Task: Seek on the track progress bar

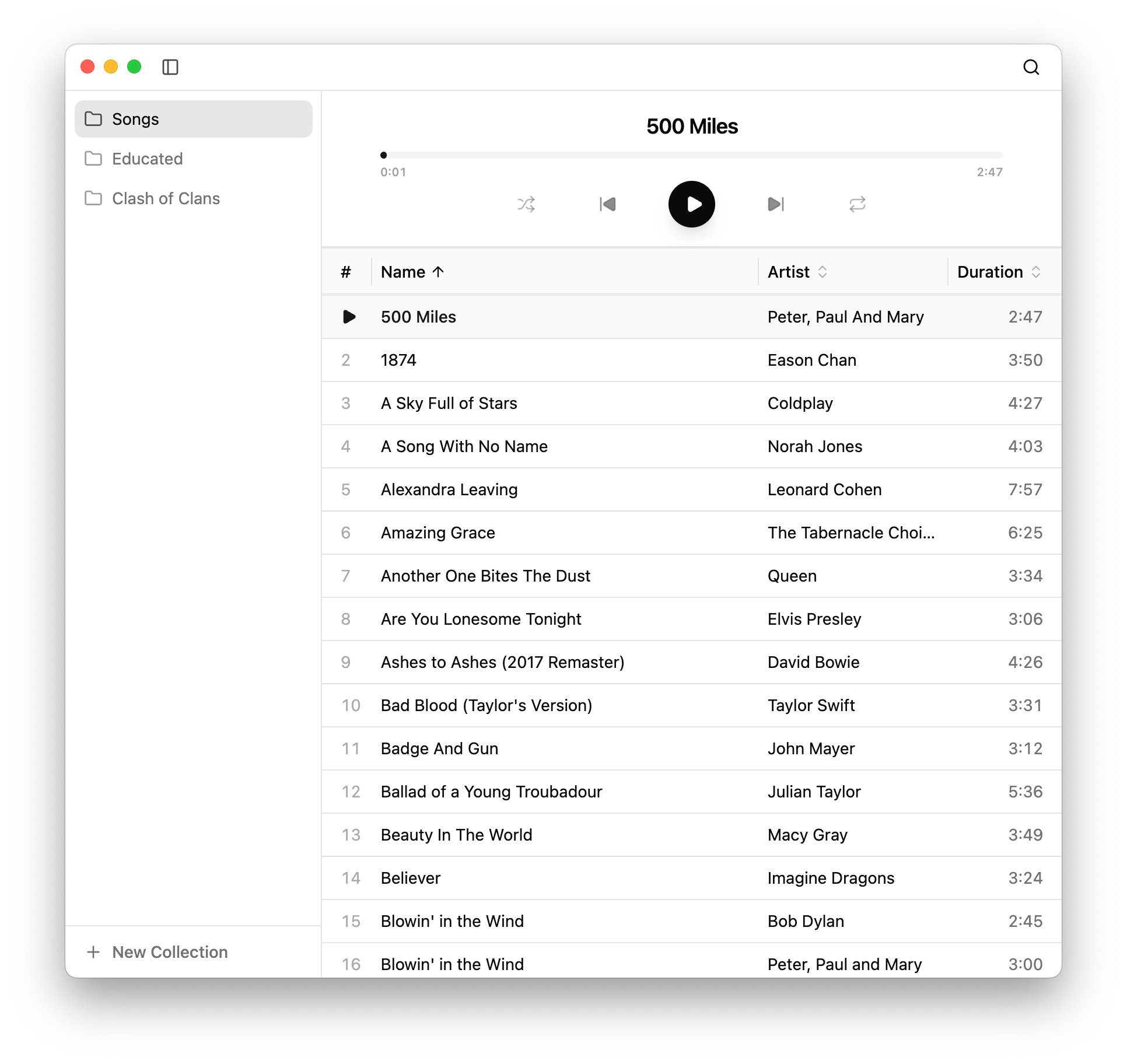Action: pos(692,155)
